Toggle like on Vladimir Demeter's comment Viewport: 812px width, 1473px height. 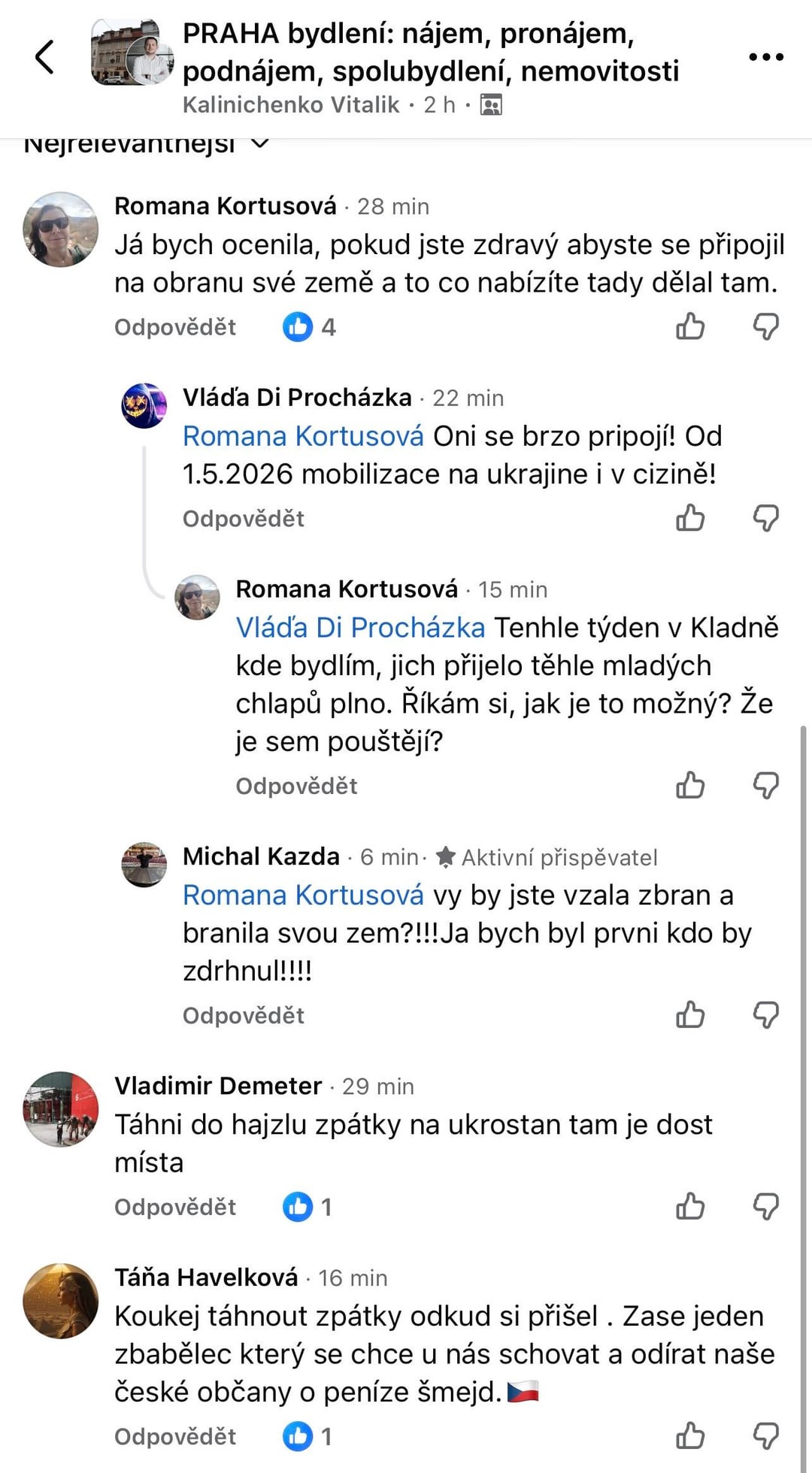(x=689, y=1207)
